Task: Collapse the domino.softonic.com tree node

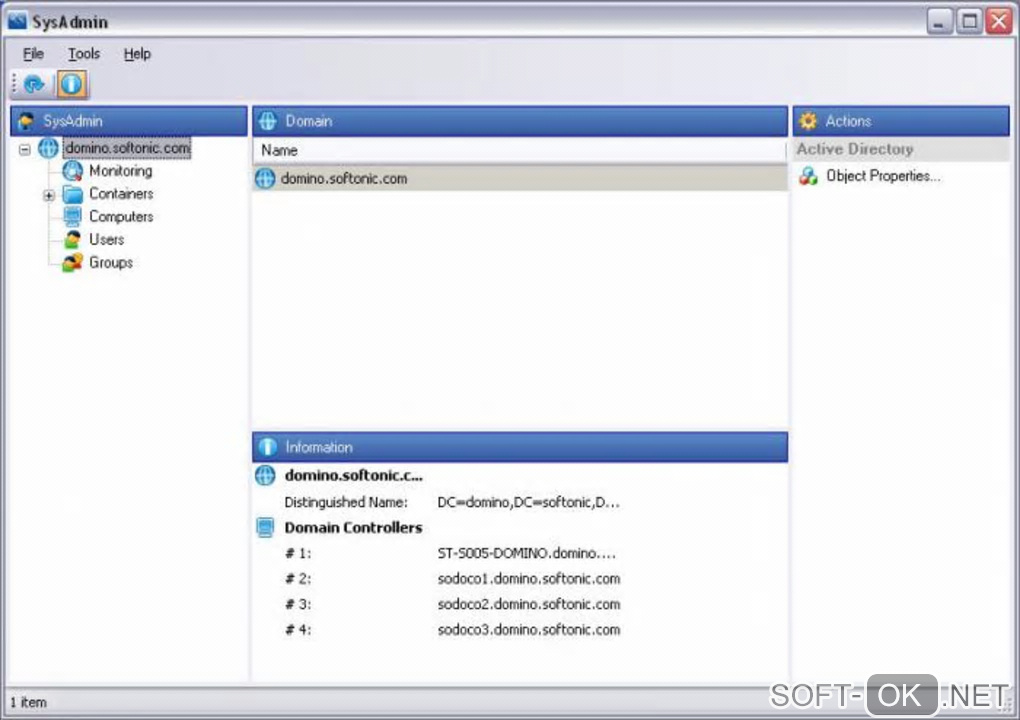Action: [25, 150]
